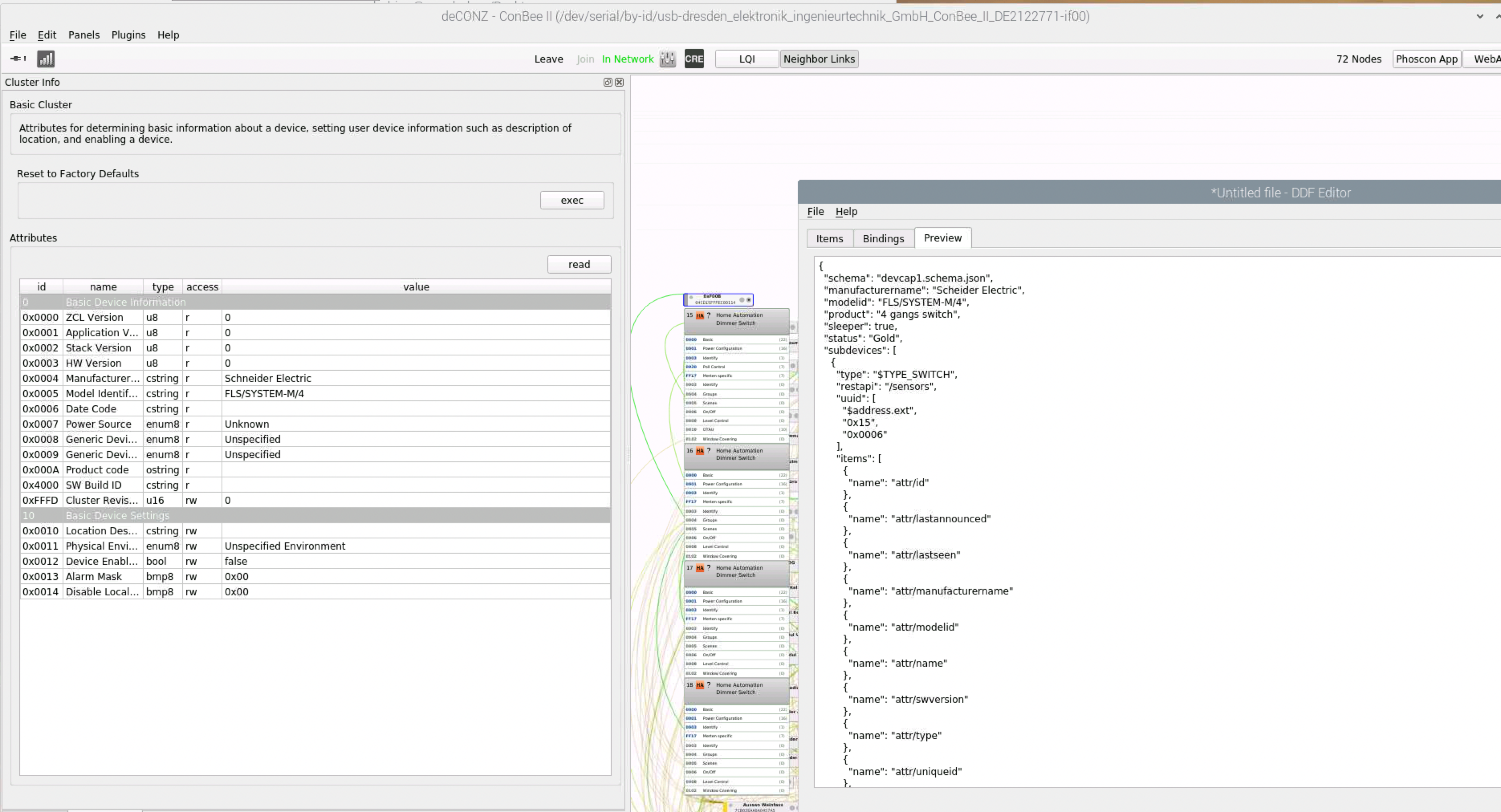Toggle the node 0xF00B endpoint expander dot
Screen dimensions: 1501x812
[x=749, y=300]
